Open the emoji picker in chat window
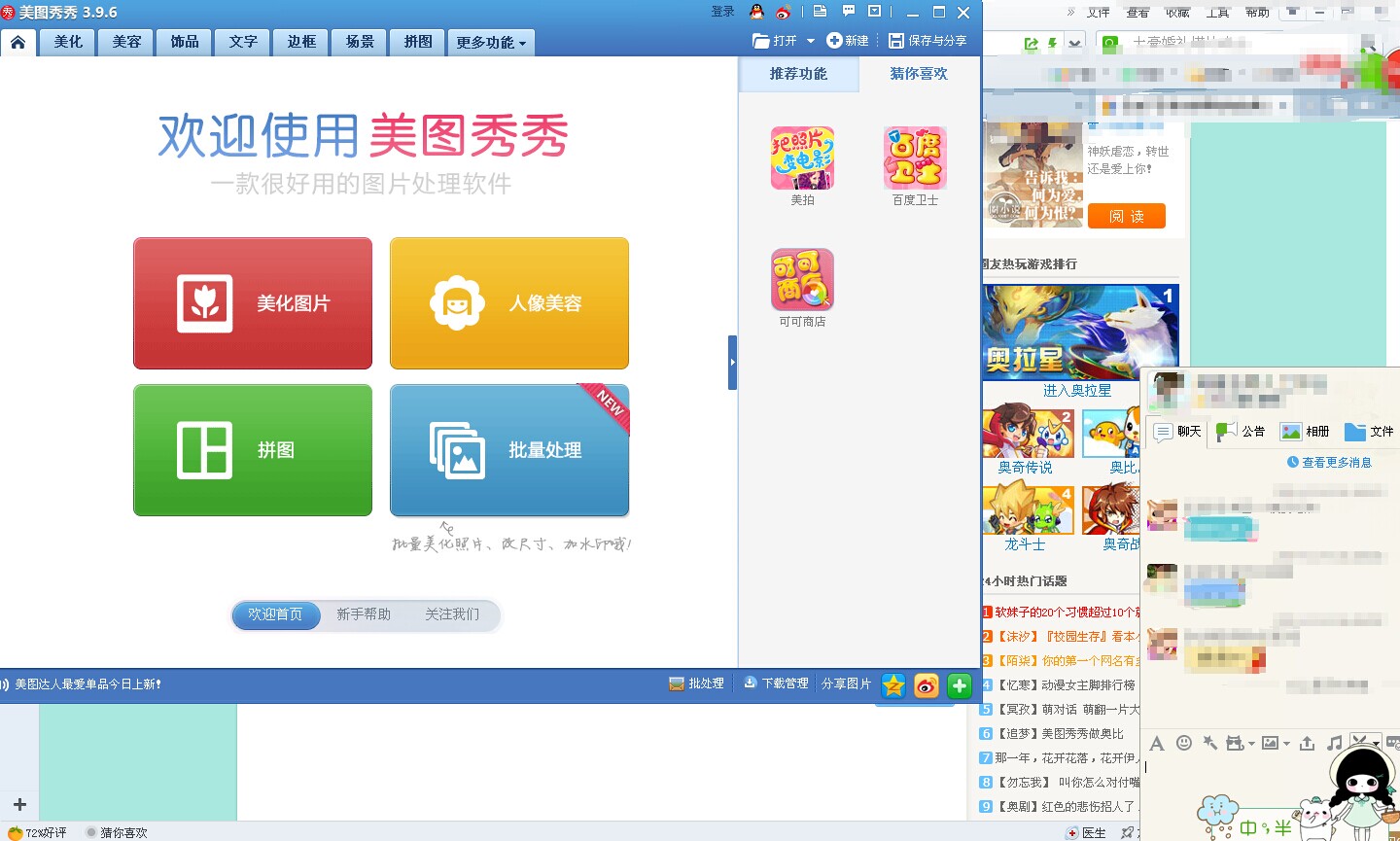1400x841 pixels. click(x=1184, y=743)
